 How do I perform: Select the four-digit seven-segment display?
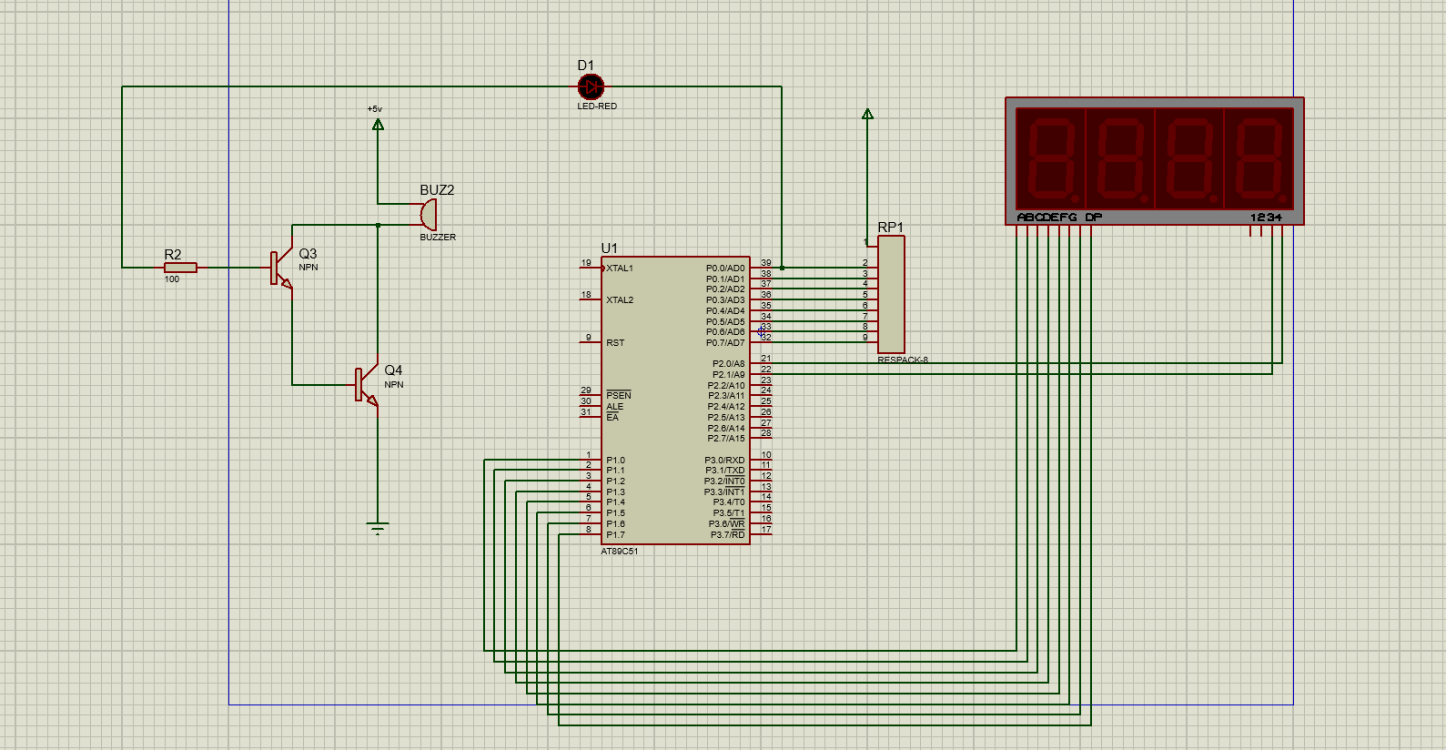[x=1155, y=160]
